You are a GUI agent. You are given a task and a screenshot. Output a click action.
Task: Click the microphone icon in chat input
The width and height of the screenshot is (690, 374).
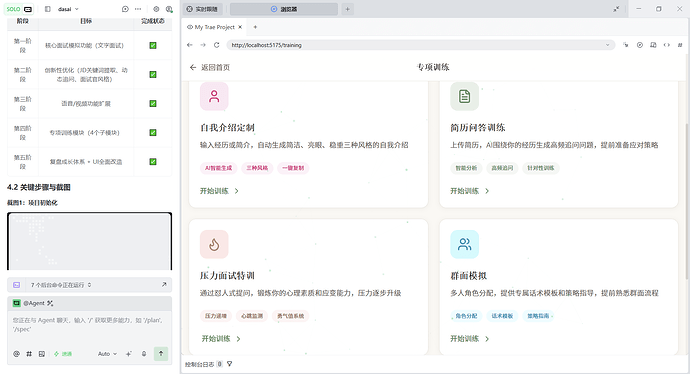144,354
